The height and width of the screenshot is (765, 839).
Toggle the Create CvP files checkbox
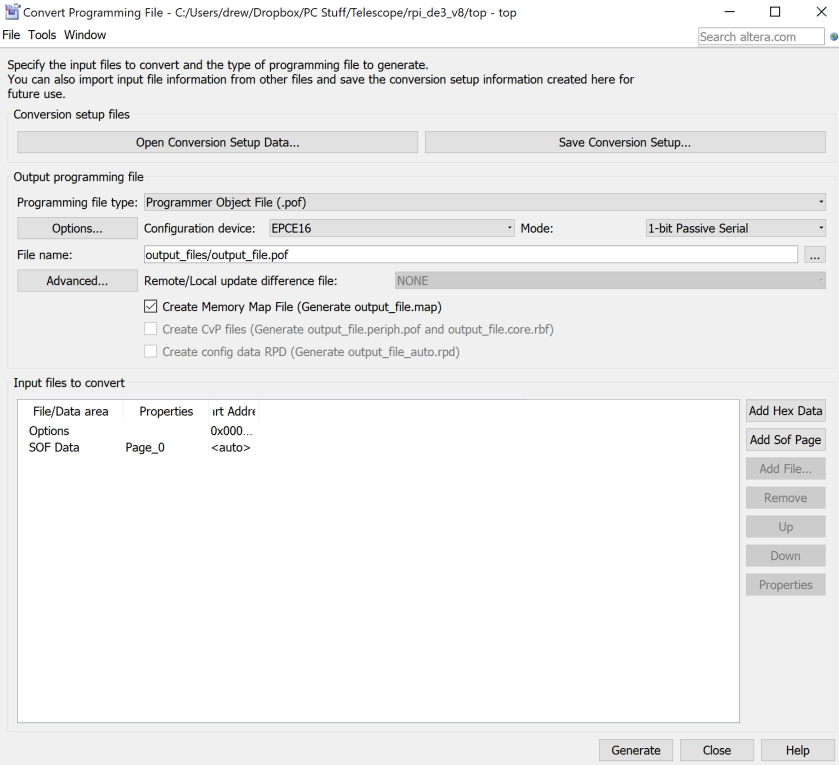150,329
